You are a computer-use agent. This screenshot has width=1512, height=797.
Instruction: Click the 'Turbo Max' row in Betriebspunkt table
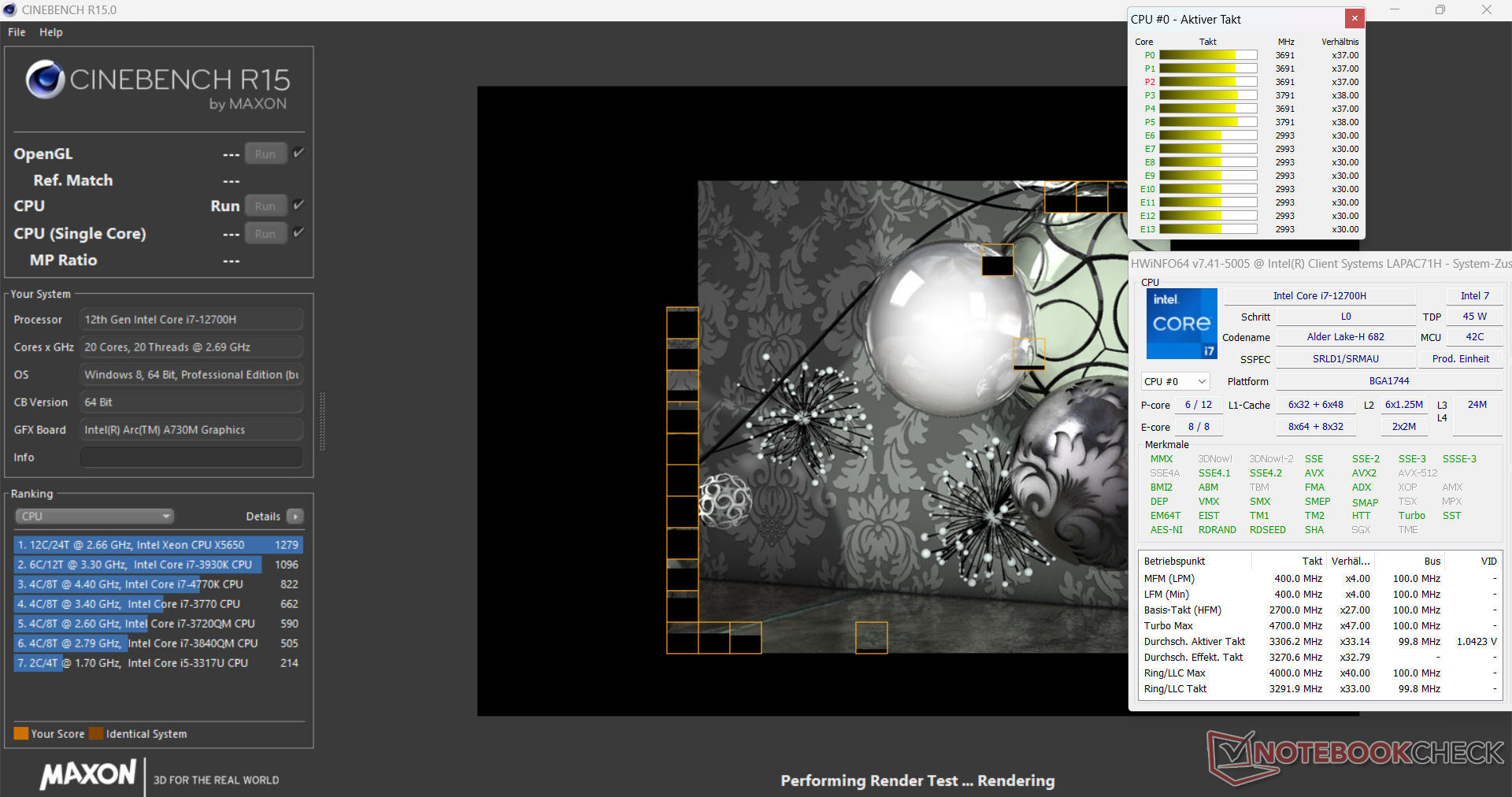click(x=1320, y=626)
